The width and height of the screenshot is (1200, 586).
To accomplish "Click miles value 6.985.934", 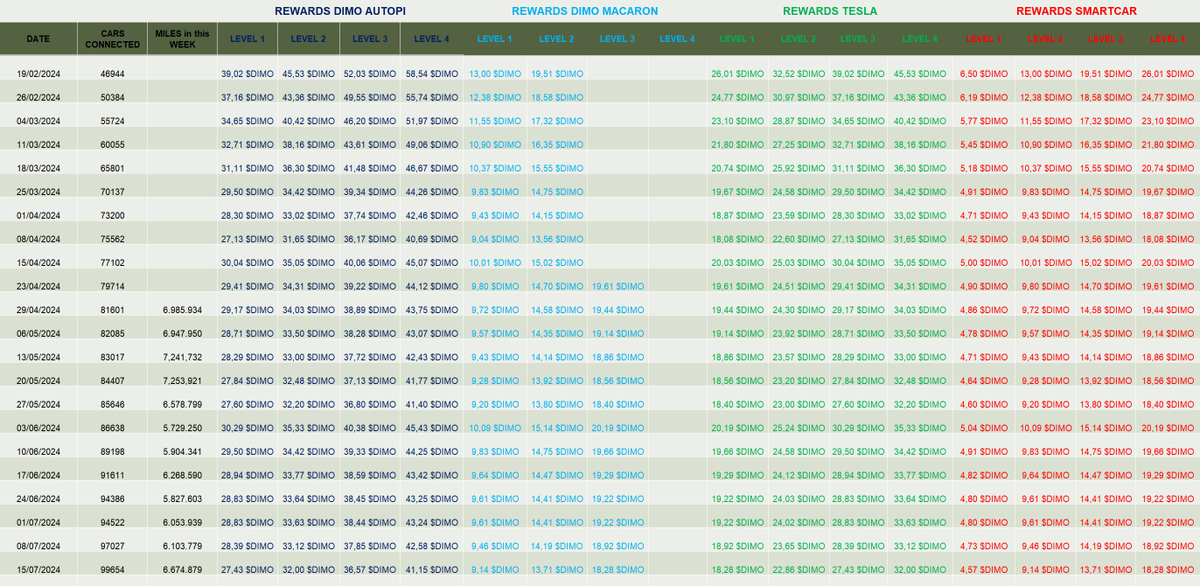I will 182,310.
